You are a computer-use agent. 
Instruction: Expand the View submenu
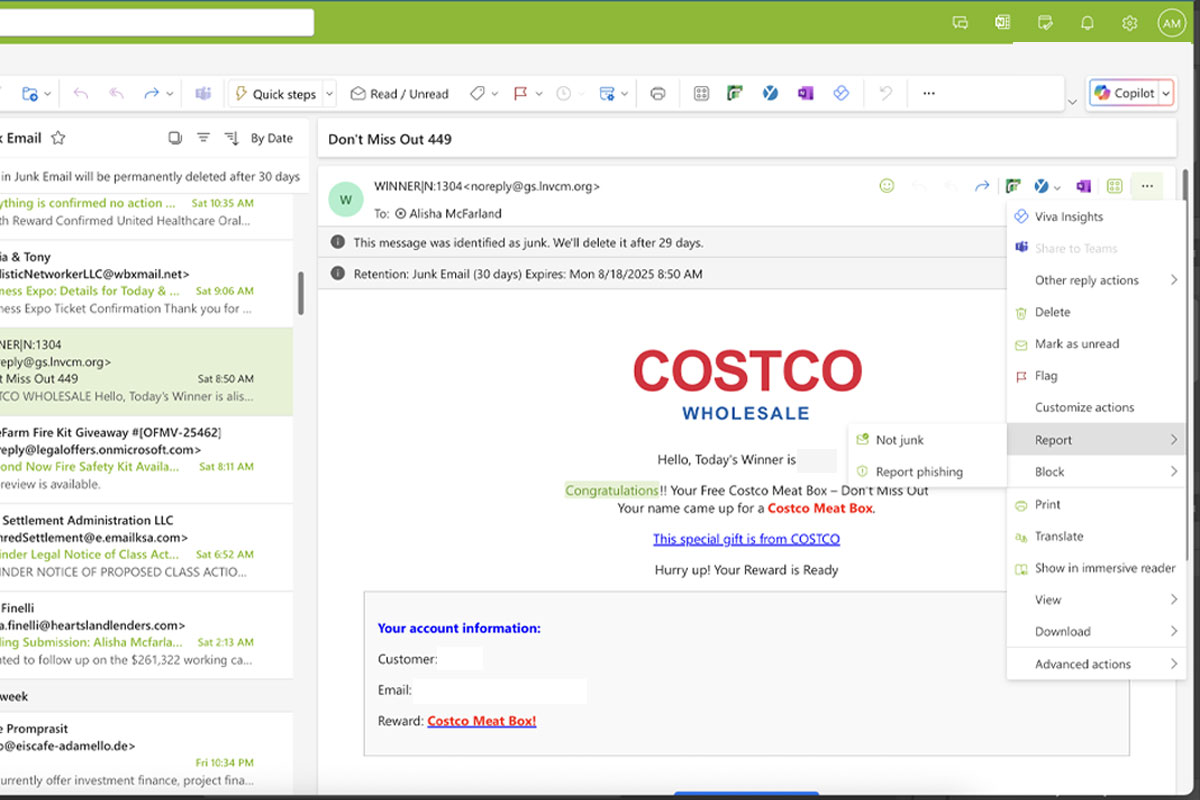(x=1096, y=600)
